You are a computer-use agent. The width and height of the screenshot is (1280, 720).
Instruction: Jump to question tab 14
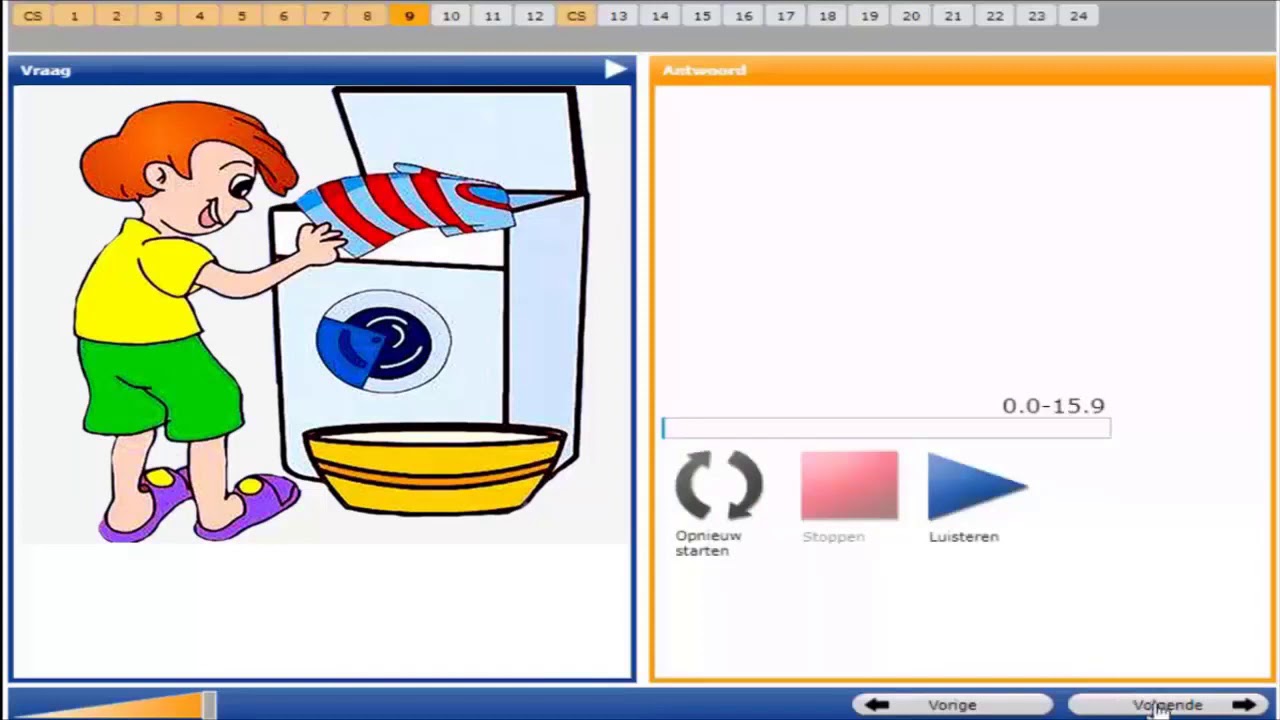[660, 16]
